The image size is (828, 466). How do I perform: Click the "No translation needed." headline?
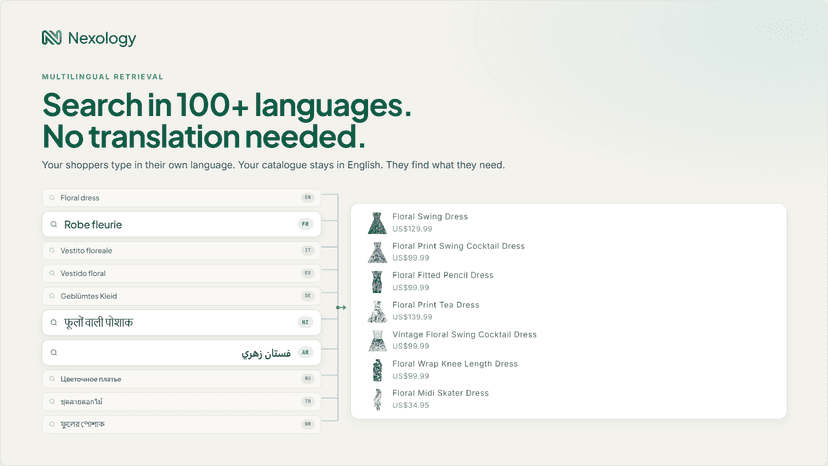tap(204, 136)
